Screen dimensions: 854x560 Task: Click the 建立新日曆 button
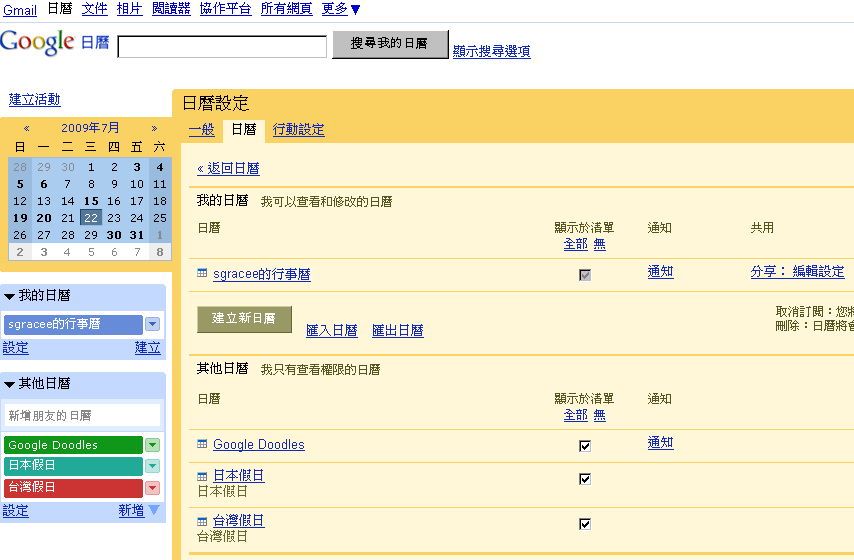click(244, 319)
